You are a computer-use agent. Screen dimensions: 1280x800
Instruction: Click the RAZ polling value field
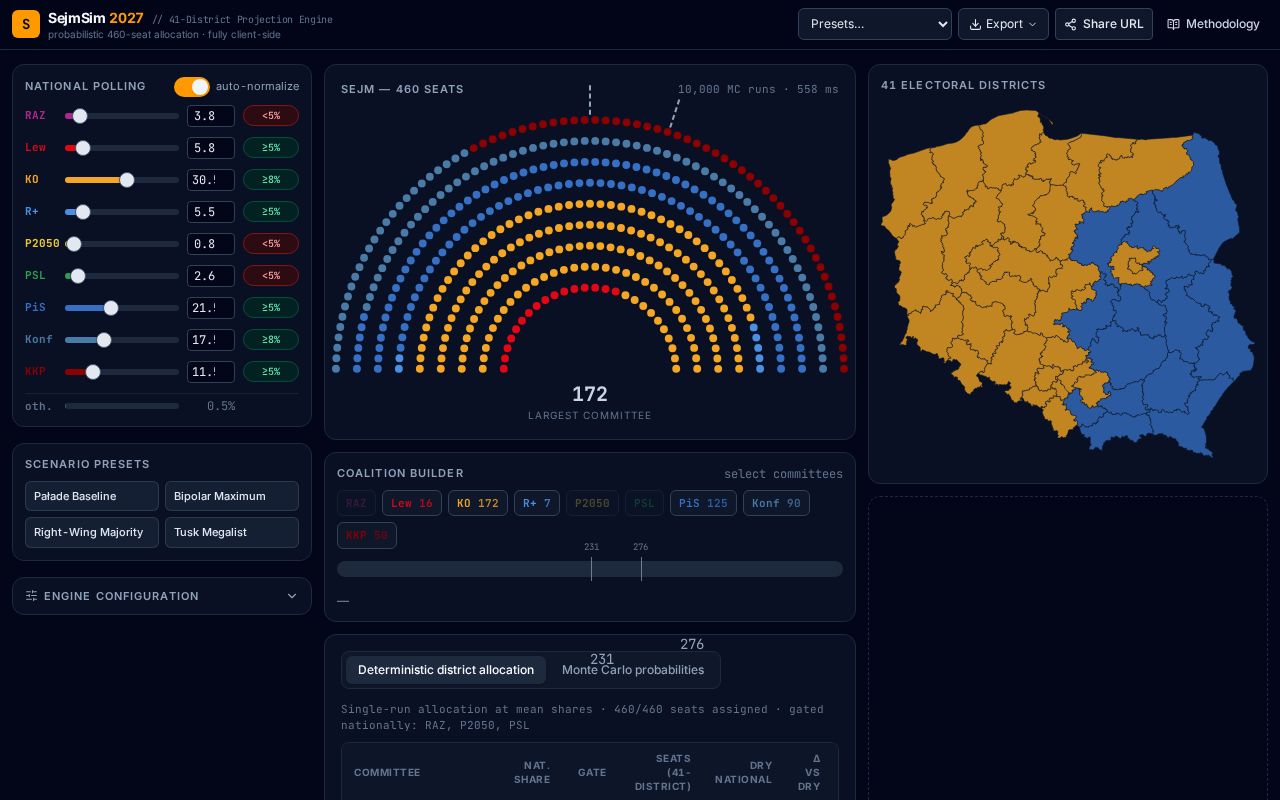tap(211, 116)
